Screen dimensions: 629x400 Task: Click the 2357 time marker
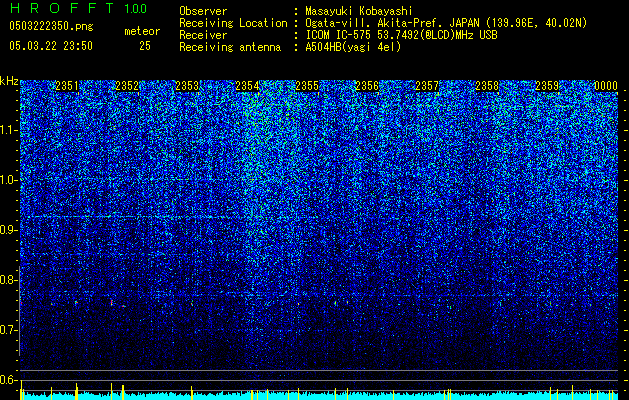pyautogui.click(x=427, y=86)
